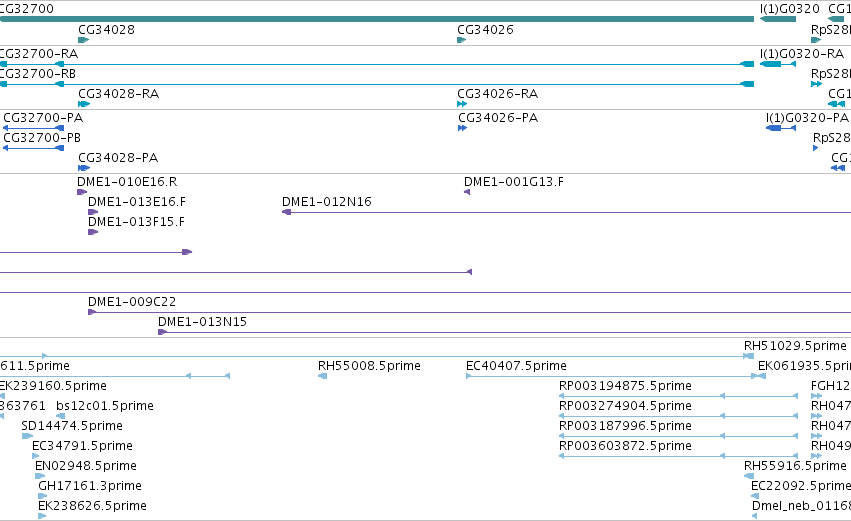851x521 pixels.
Task: Click the l(1)G0320-PA protein glyph
Action: 781,128
